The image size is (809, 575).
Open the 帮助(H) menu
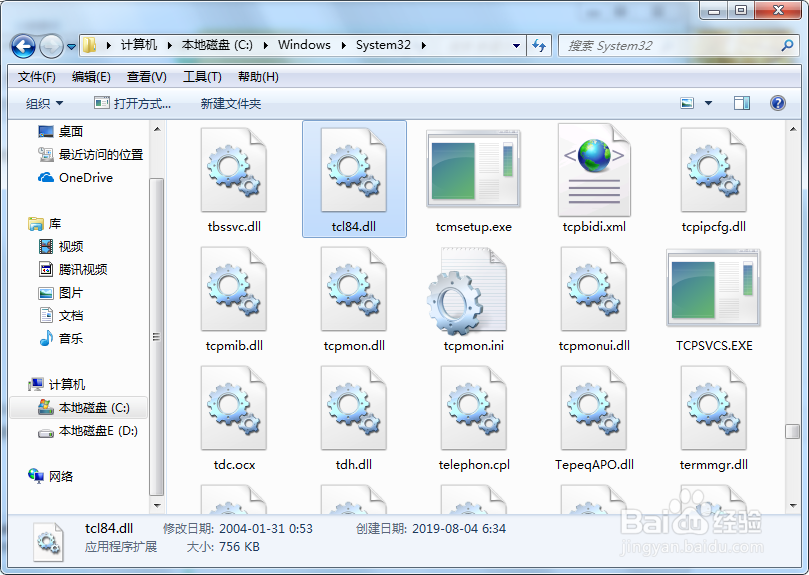[x=258, y=77]
